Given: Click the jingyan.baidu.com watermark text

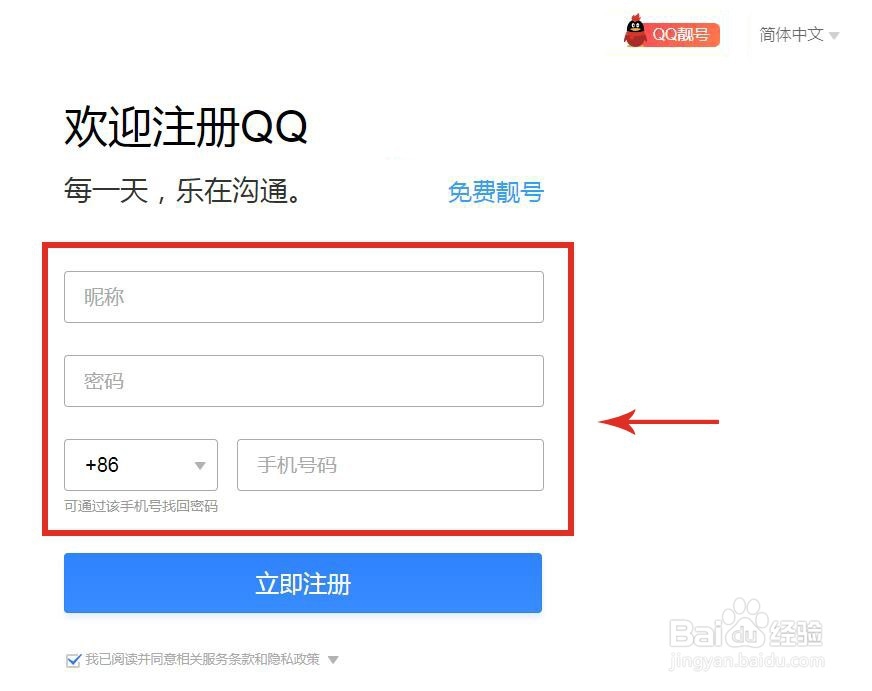Looking at the screenshot, I should pyautogui.click(x=746, y=660).
